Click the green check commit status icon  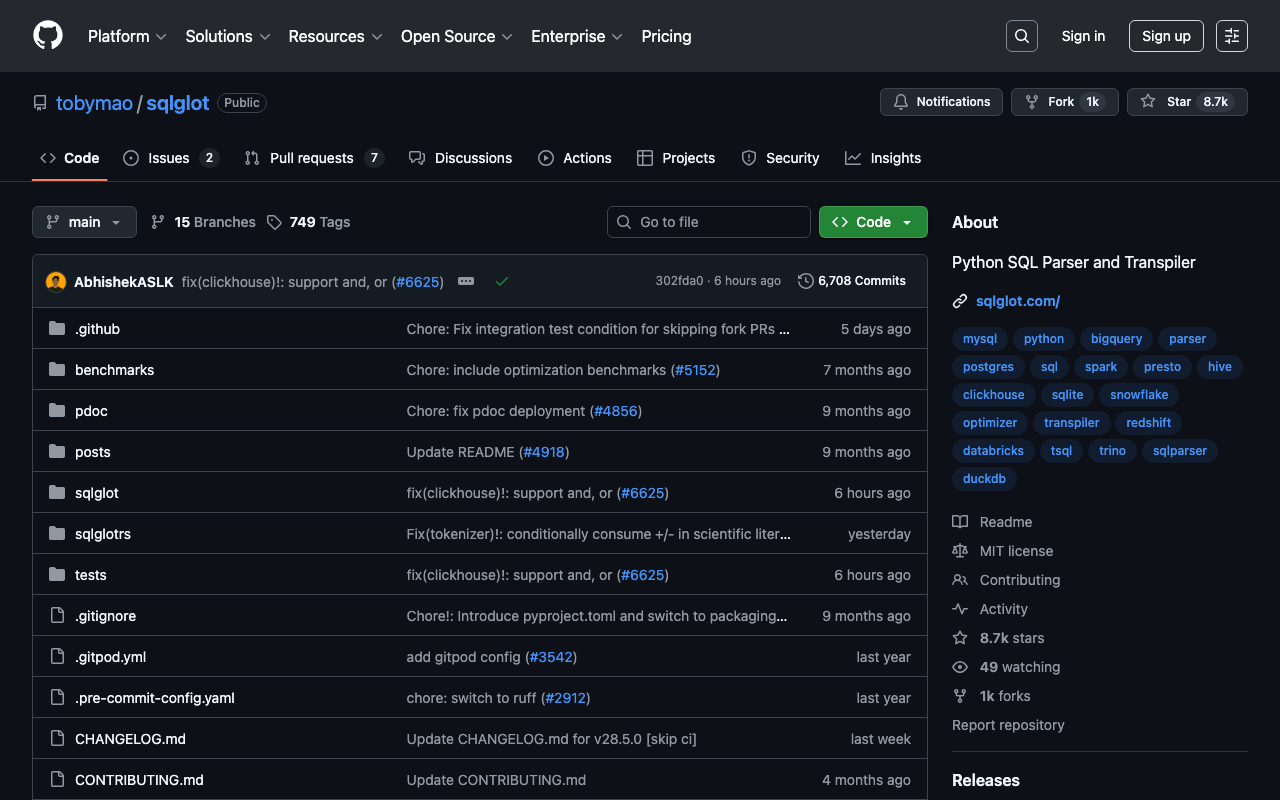502,282
